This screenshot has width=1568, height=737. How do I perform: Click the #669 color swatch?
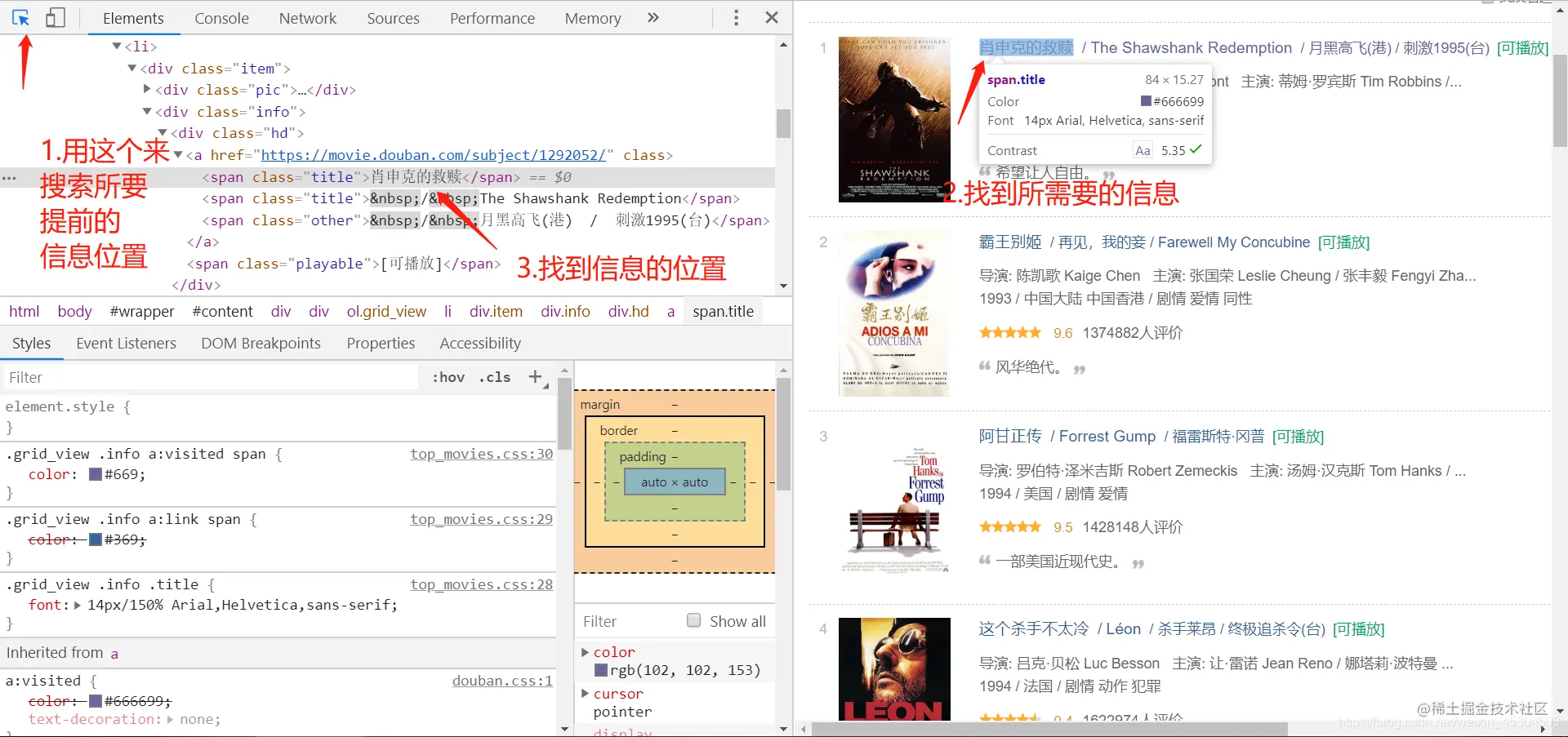(x=96, y=474)
